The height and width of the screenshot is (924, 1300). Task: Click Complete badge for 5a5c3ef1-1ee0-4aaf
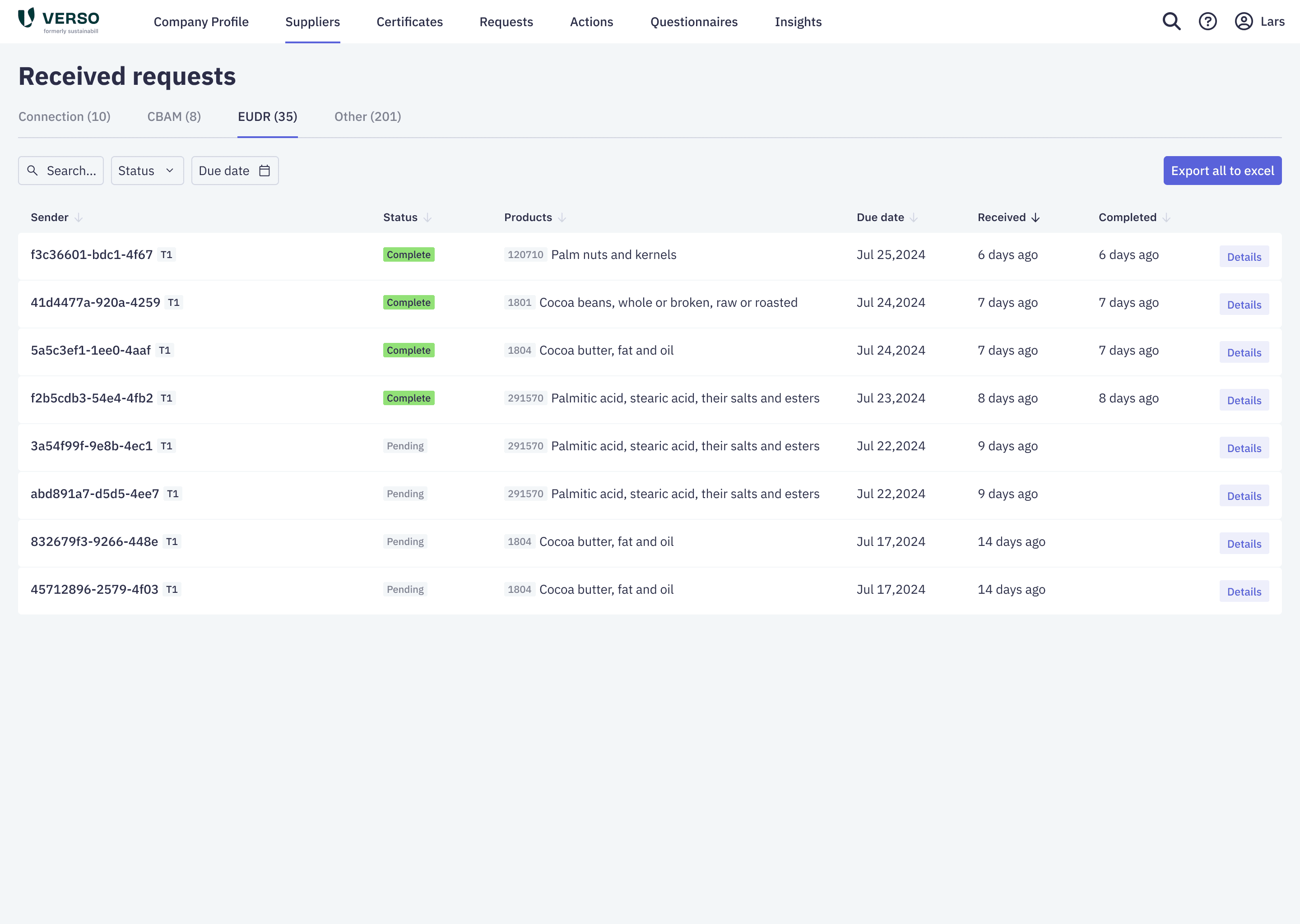point(409,351)
